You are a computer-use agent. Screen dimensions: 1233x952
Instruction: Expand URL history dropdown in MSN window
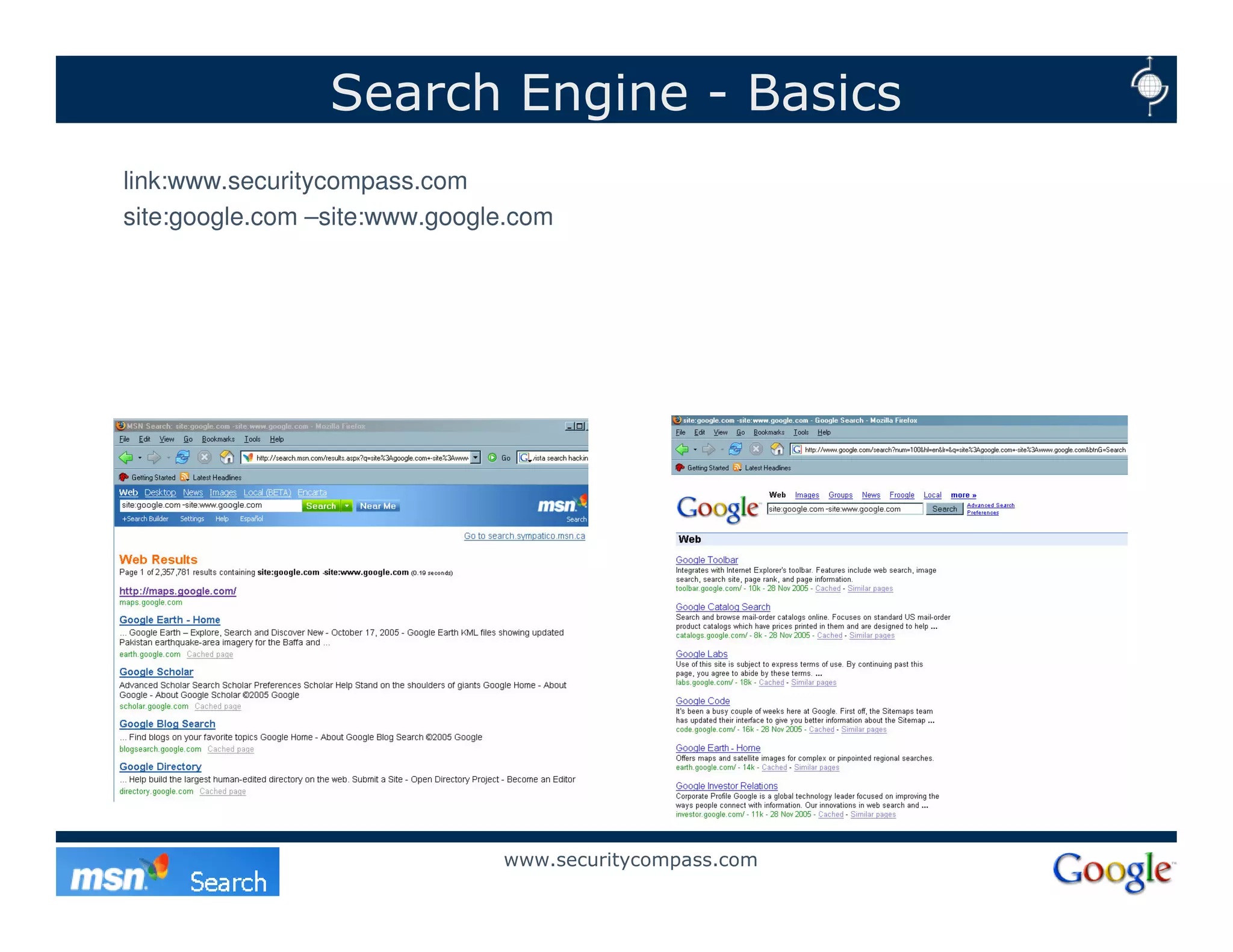pyautogui.click(x=476, y=458)
